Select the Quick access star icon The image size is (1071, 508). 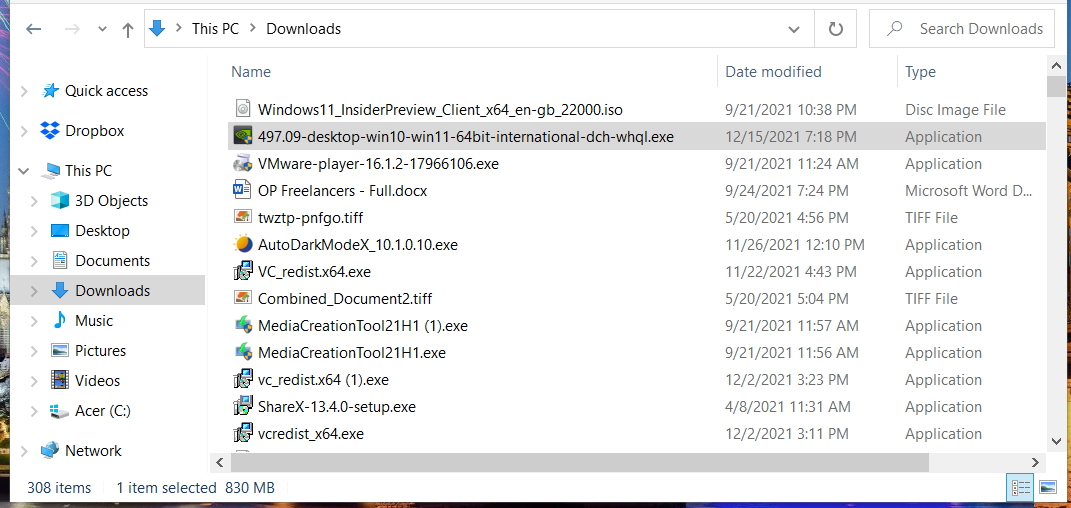click(50, 90)
